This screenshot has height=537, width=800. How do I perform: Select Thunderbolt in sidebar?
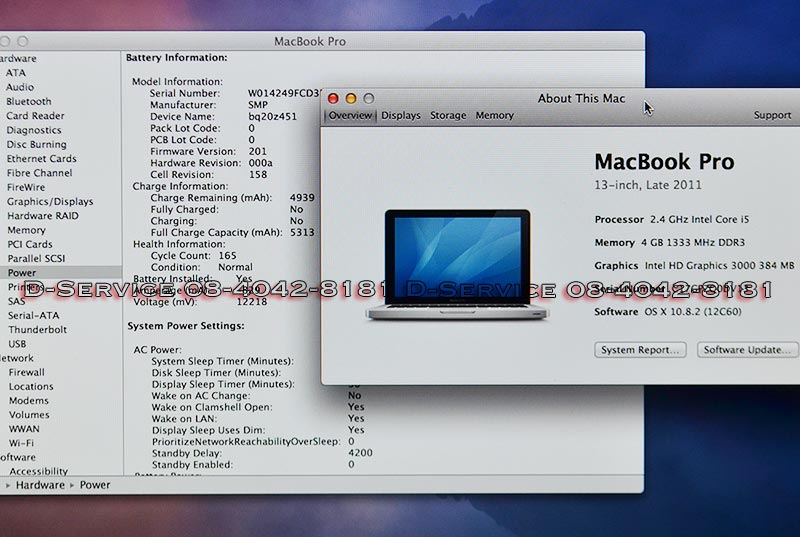point(37,330)
